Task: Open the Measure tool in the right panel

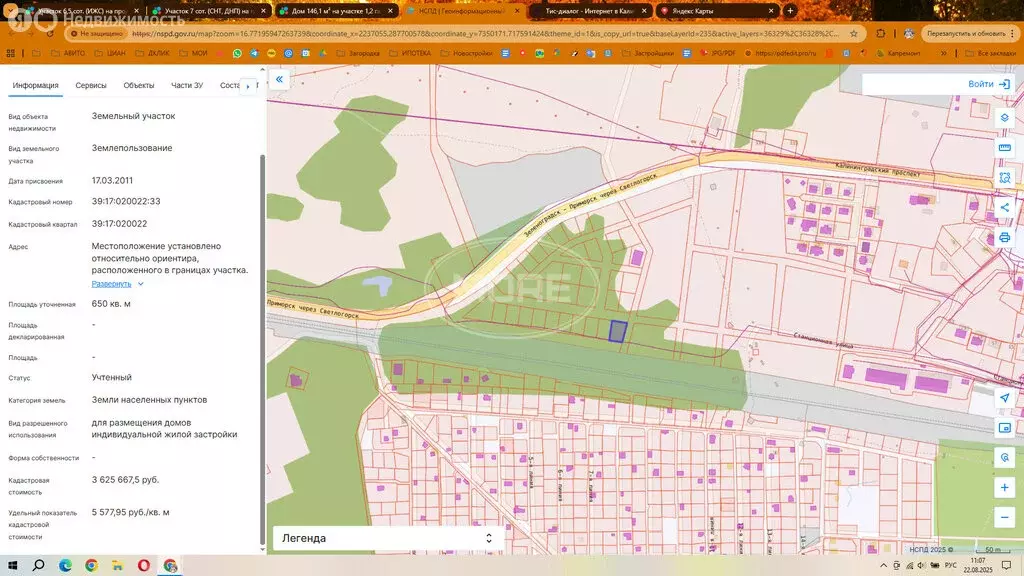Action: pyautogui.click(x=1004, y=147)
